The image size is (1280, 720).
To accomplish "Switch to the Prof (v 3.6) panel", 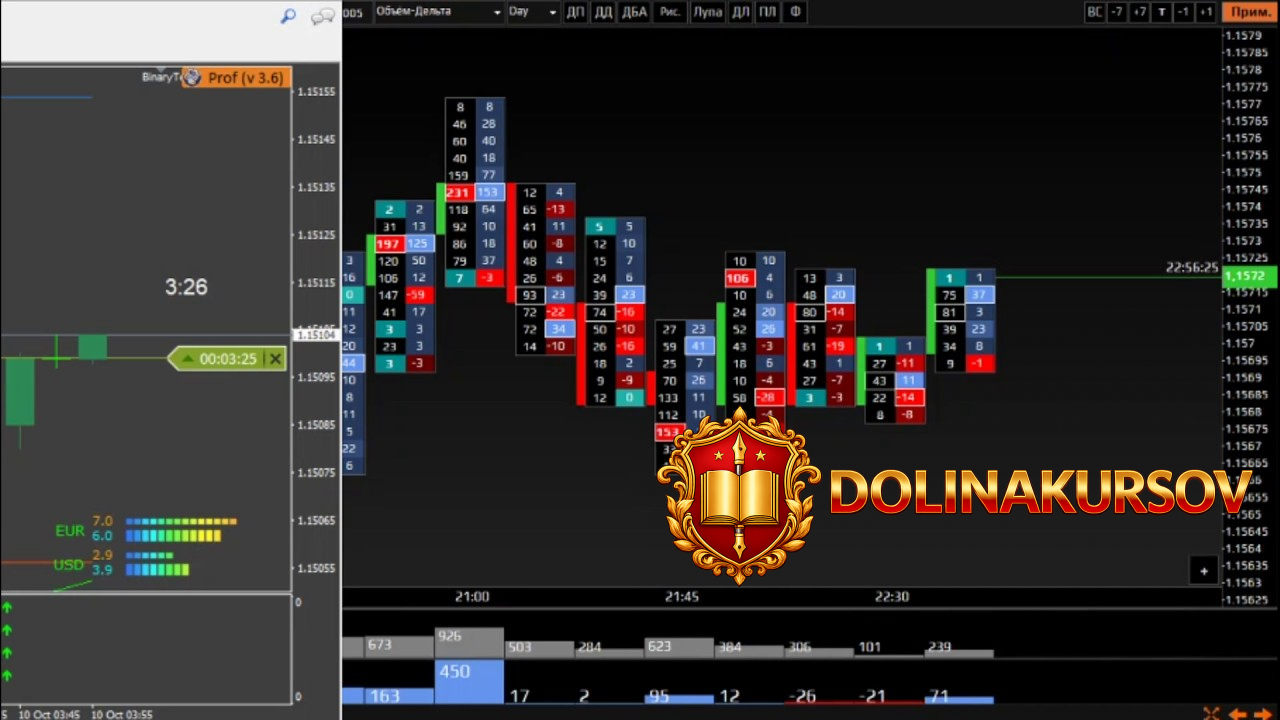I will coord(235,78).
